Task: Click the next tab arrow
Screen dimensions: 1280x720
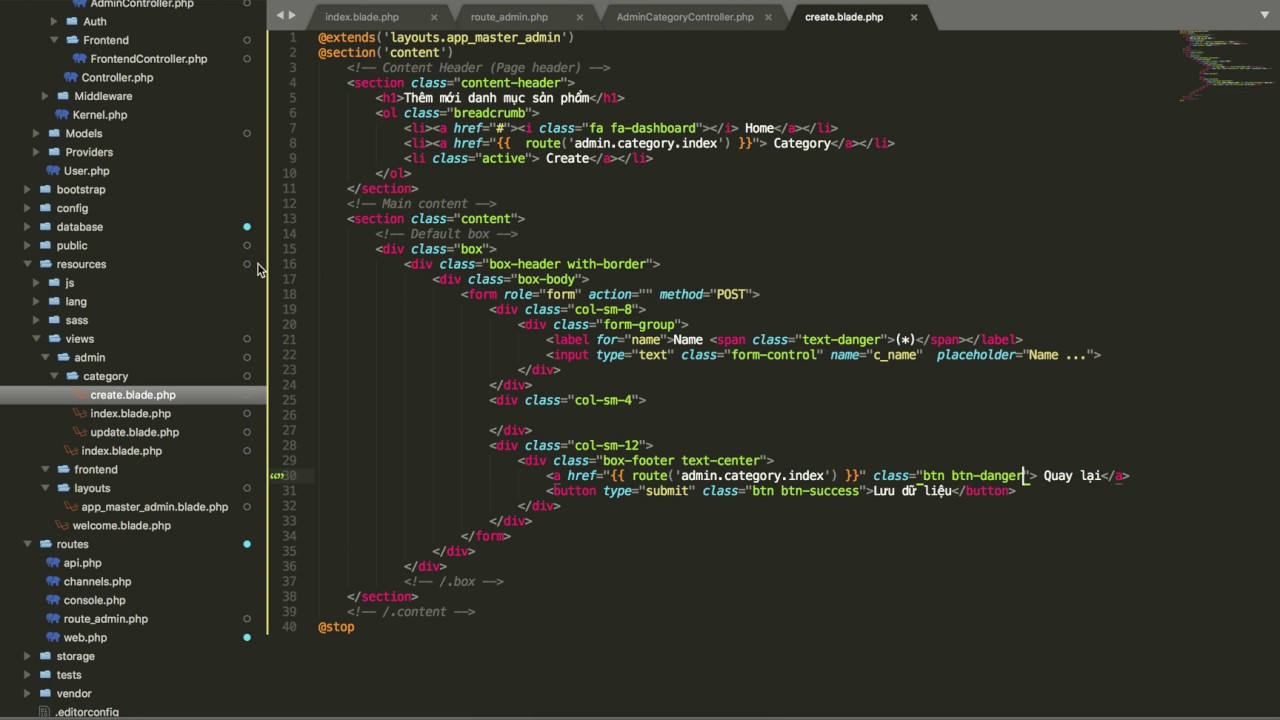Action: click(x=292, y=15)
